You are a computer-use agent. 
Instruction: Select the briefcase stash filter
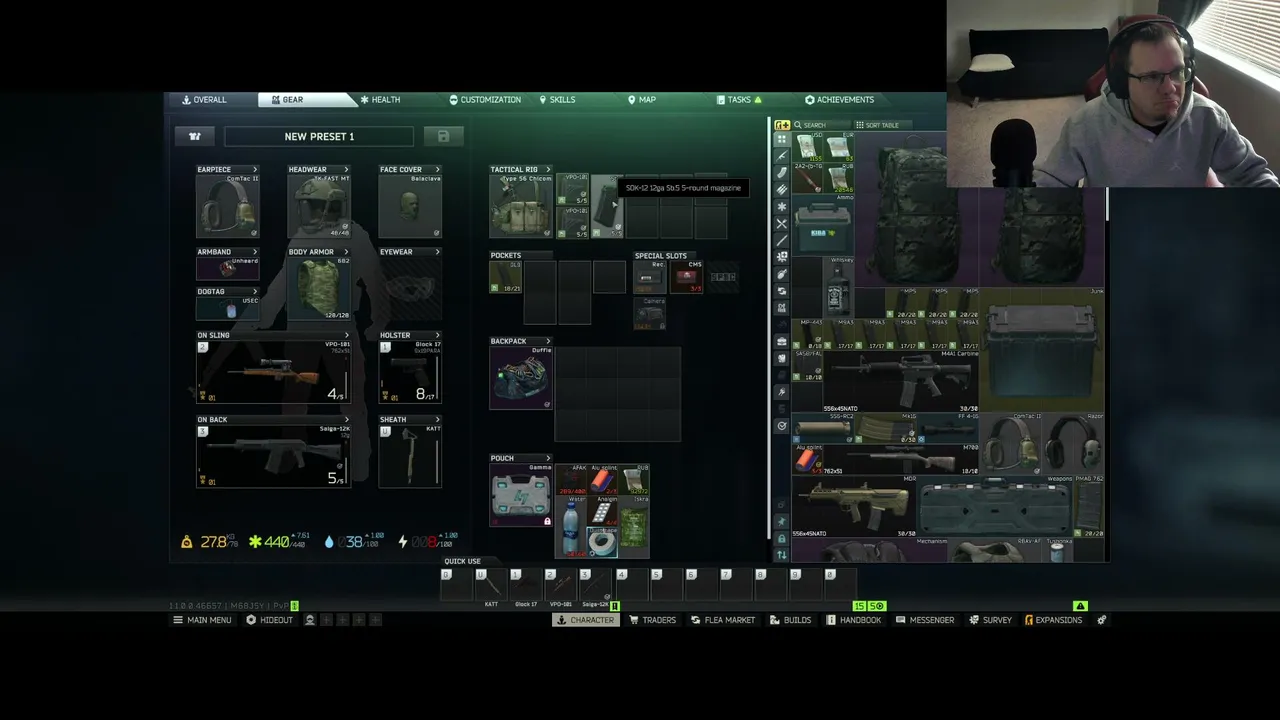tap(782, 341)
